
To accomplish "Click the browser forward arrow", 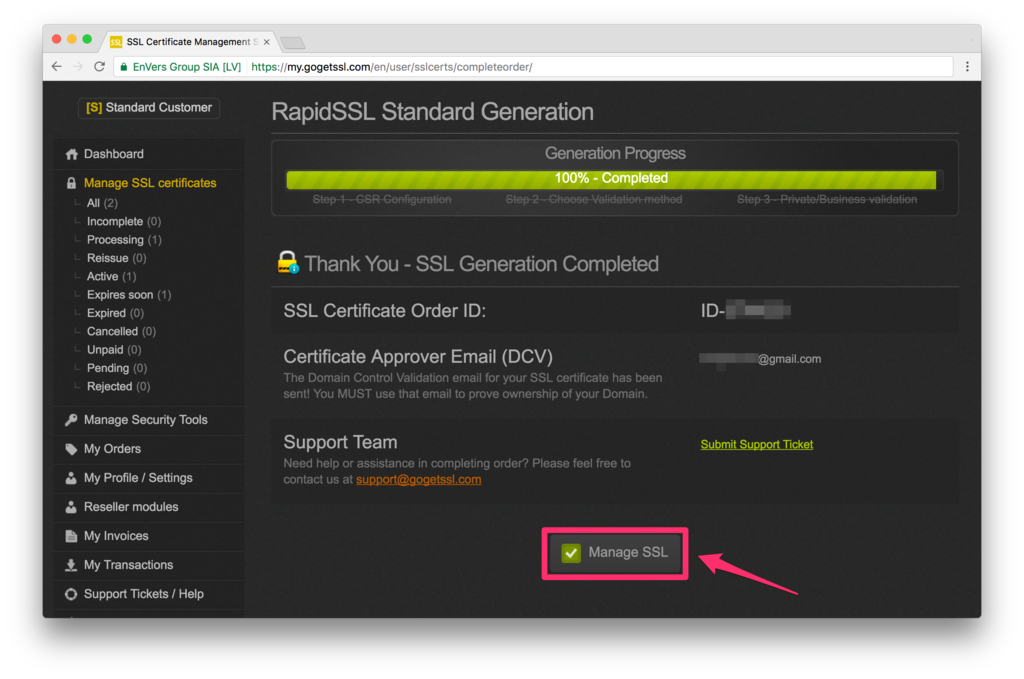I will pos(78,67).
